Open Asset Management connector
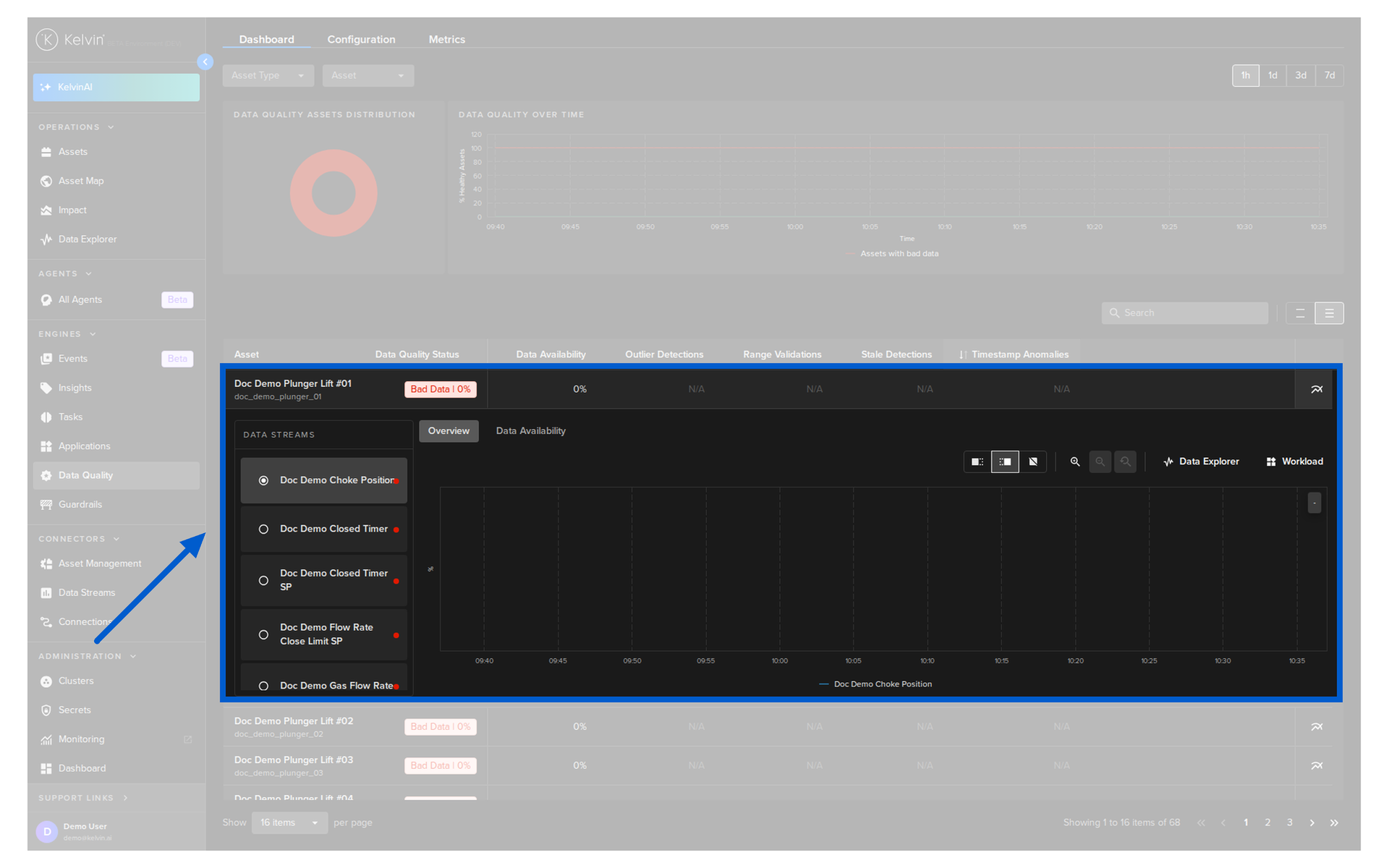This screenshot has height=868, width=1389. coord(116,563)
